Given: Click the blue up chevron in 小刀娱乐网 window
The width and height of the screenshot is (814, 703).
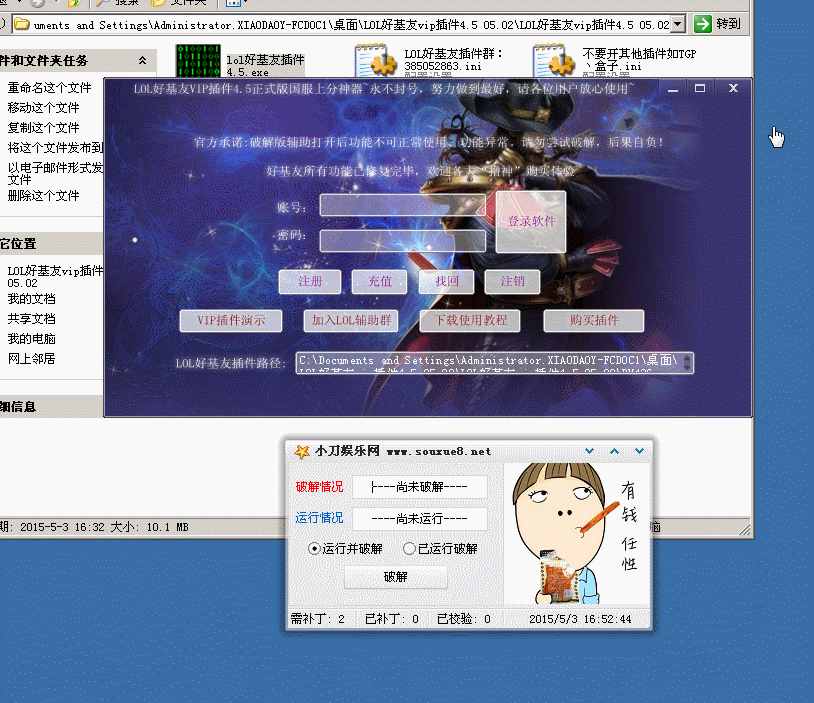Looking at the screenshot, I should tap(614, 451).
